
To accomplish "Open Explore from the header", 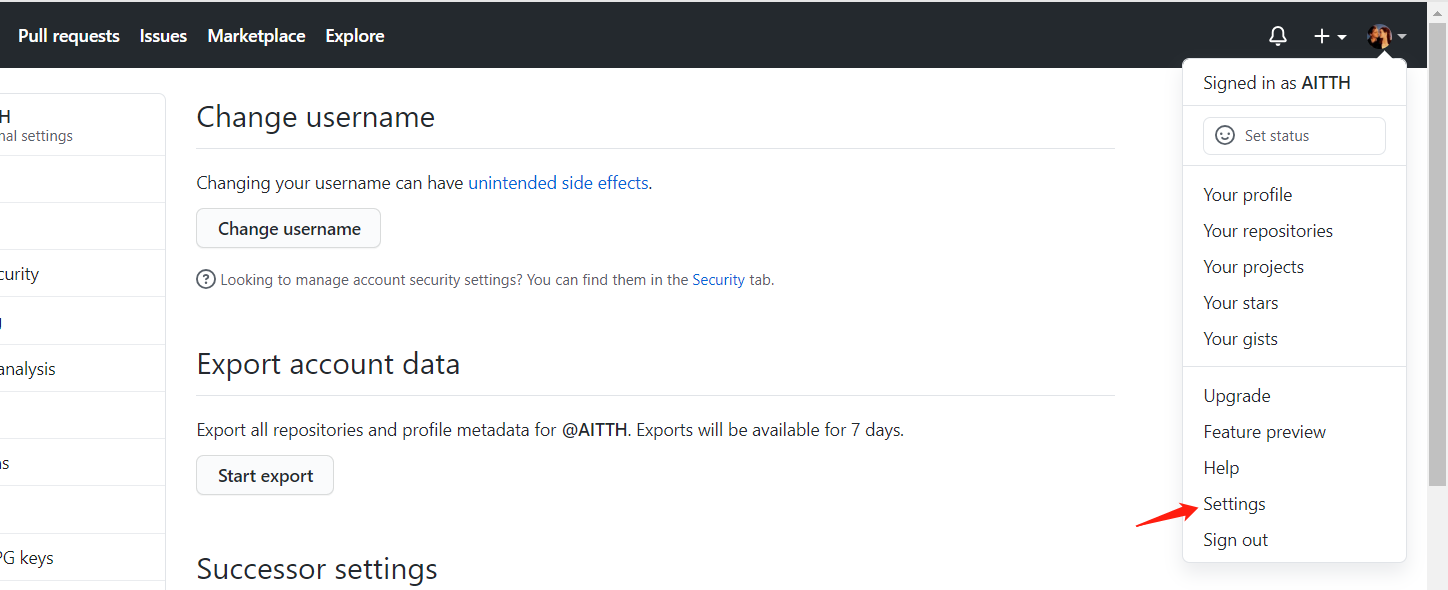I will click(354, 36).
